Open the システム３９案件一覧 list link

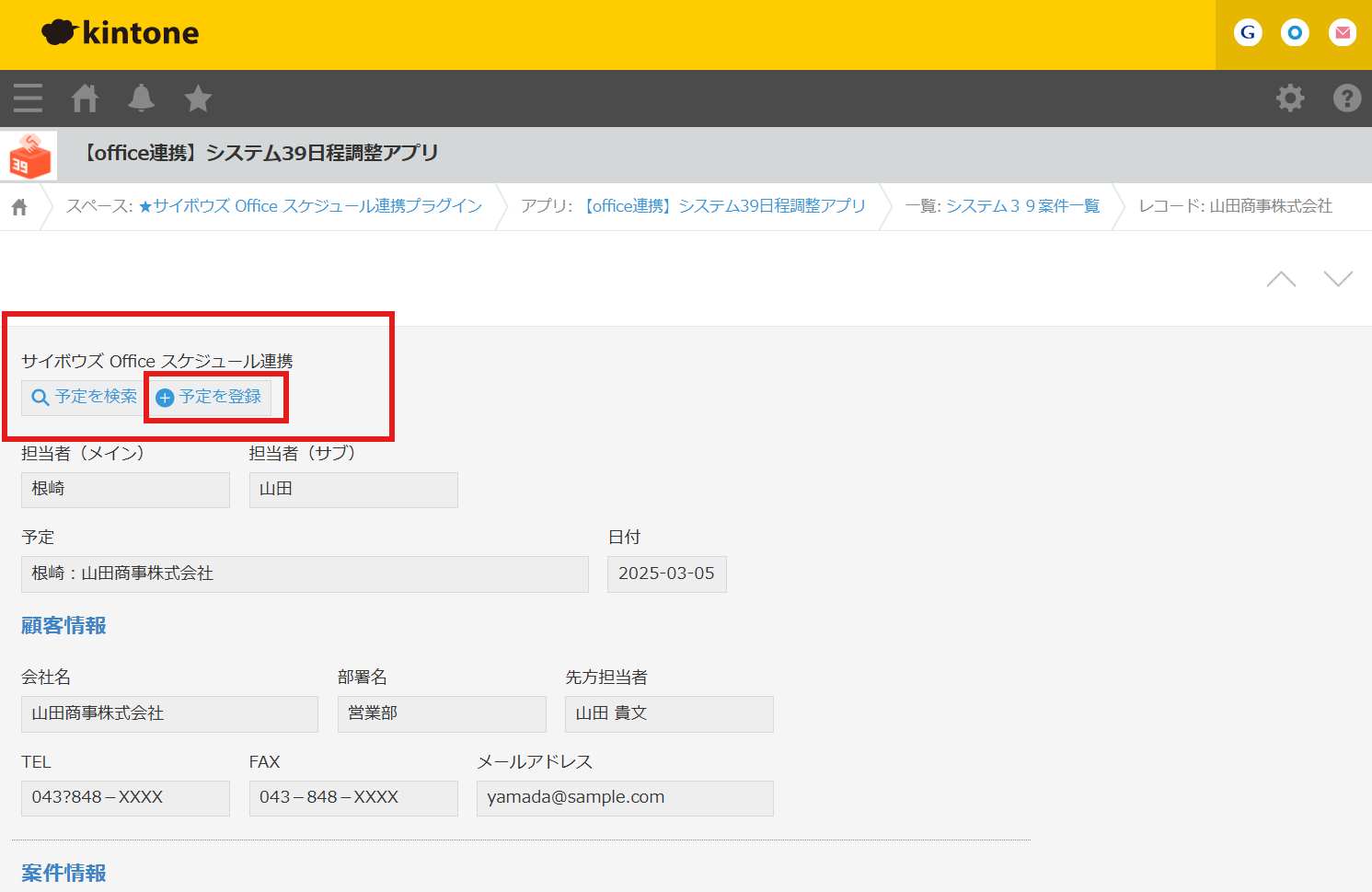click(x=1021, y=206)
